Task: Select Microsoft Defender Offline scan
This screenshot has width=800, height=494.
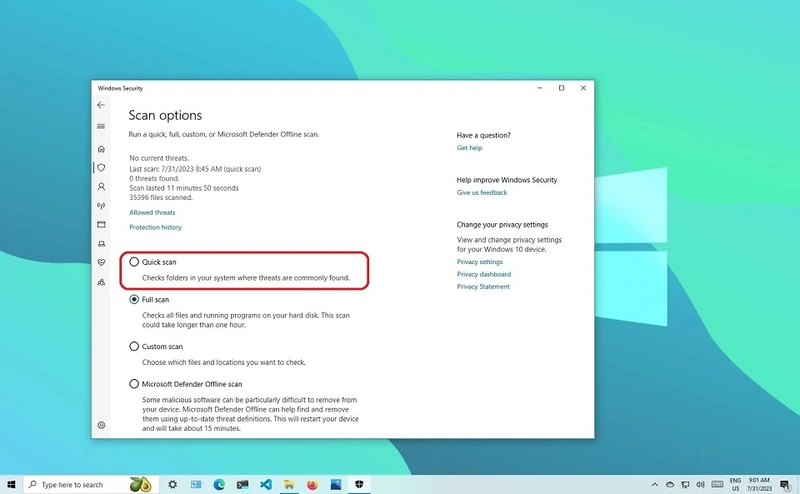Action: tap(134, 384)
